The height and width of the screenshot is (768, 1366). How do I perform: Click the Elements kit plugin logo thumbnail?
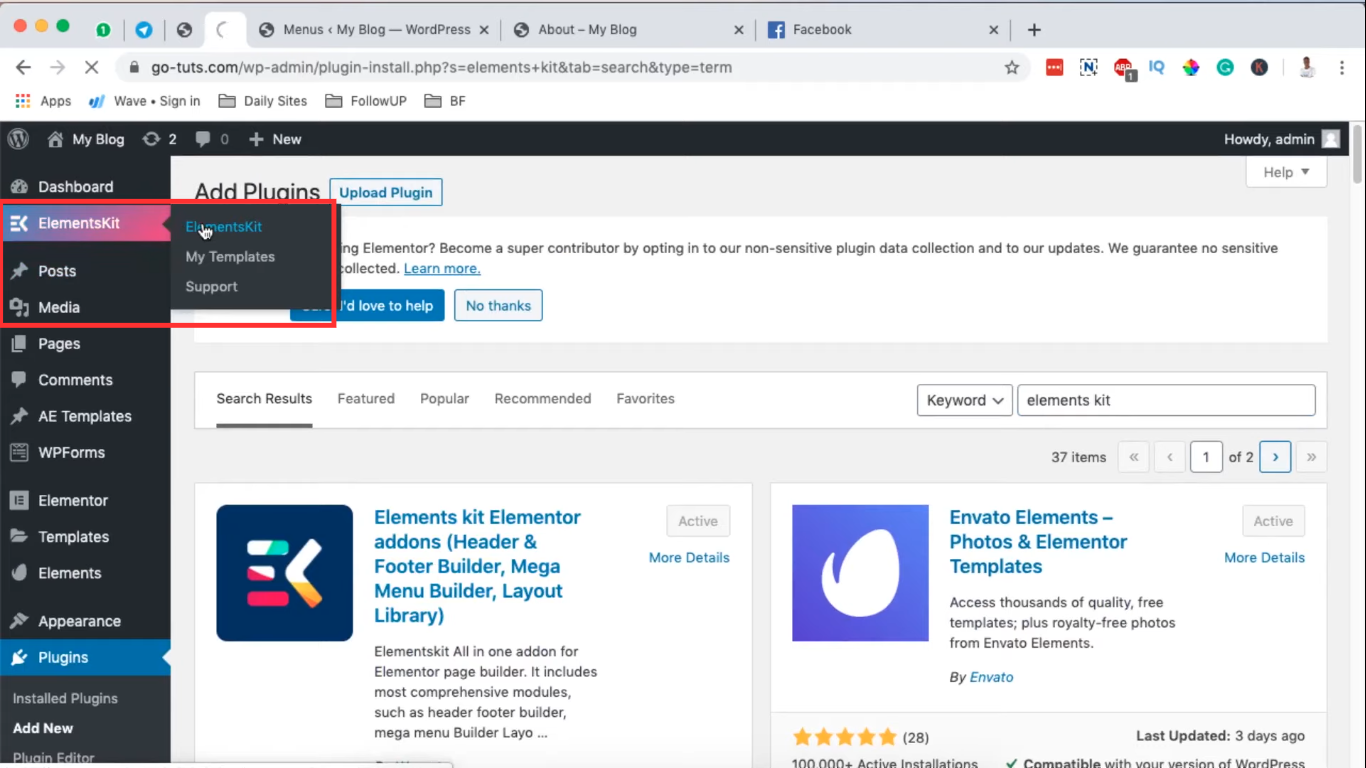[285, 573]
